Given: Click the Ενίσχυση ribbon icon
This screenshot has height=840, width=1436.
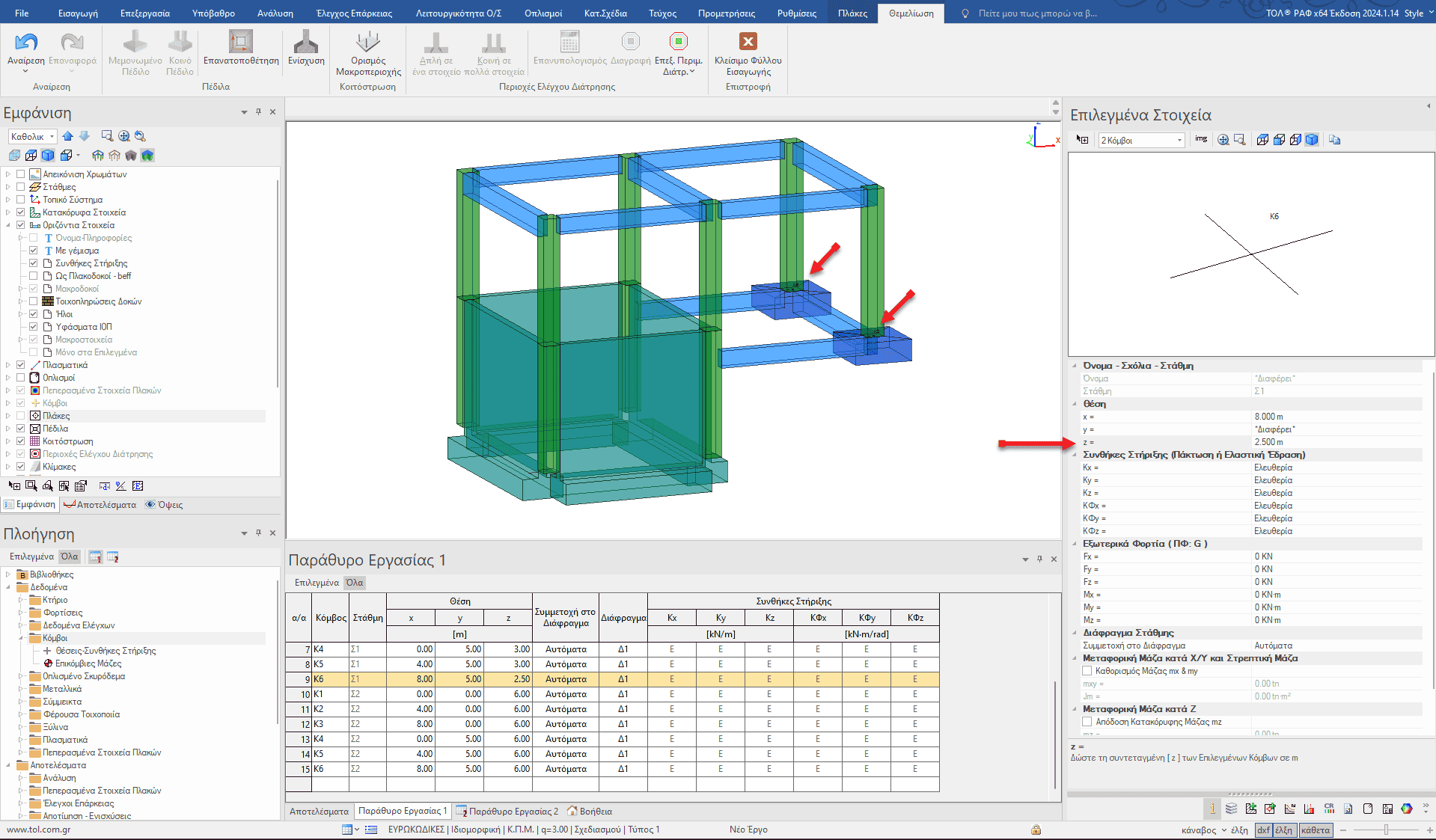Looking at the screenshot, I should (x=306, y=43).
